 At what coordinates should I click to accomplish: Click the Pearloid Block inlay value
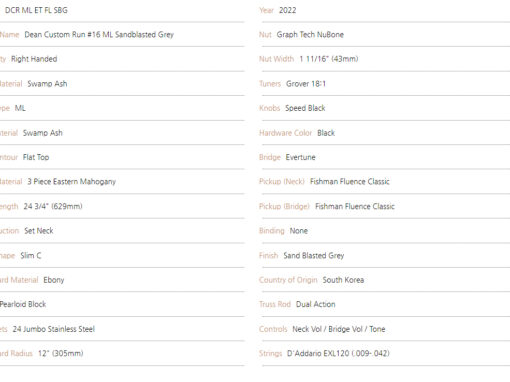23,304
